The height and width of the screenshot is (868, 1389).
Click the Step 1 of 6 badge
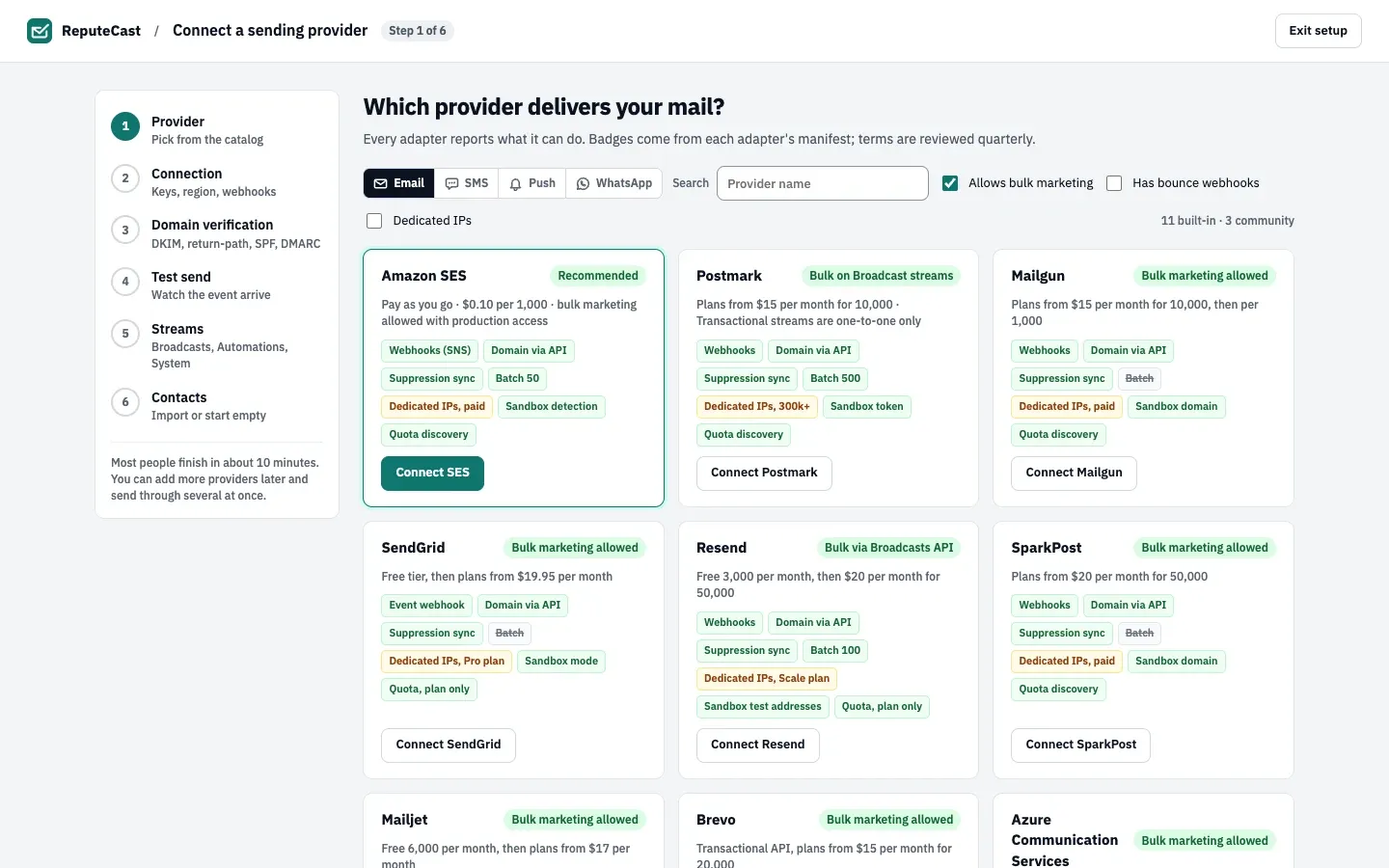418,31
